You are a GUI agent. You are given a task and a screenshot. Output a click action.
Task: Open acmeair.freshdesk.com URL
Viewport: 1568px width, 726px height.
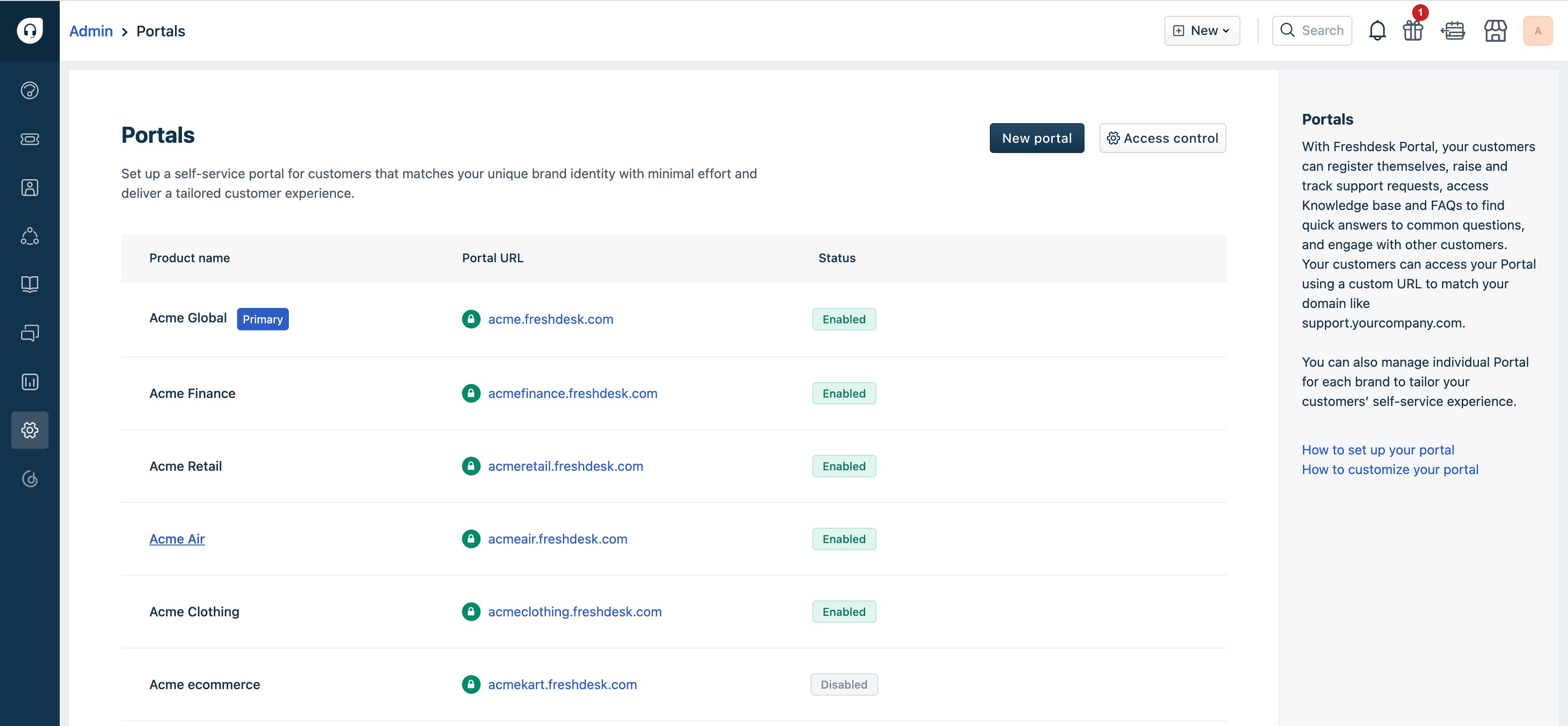pyautogui.click(x=558, y=538)
